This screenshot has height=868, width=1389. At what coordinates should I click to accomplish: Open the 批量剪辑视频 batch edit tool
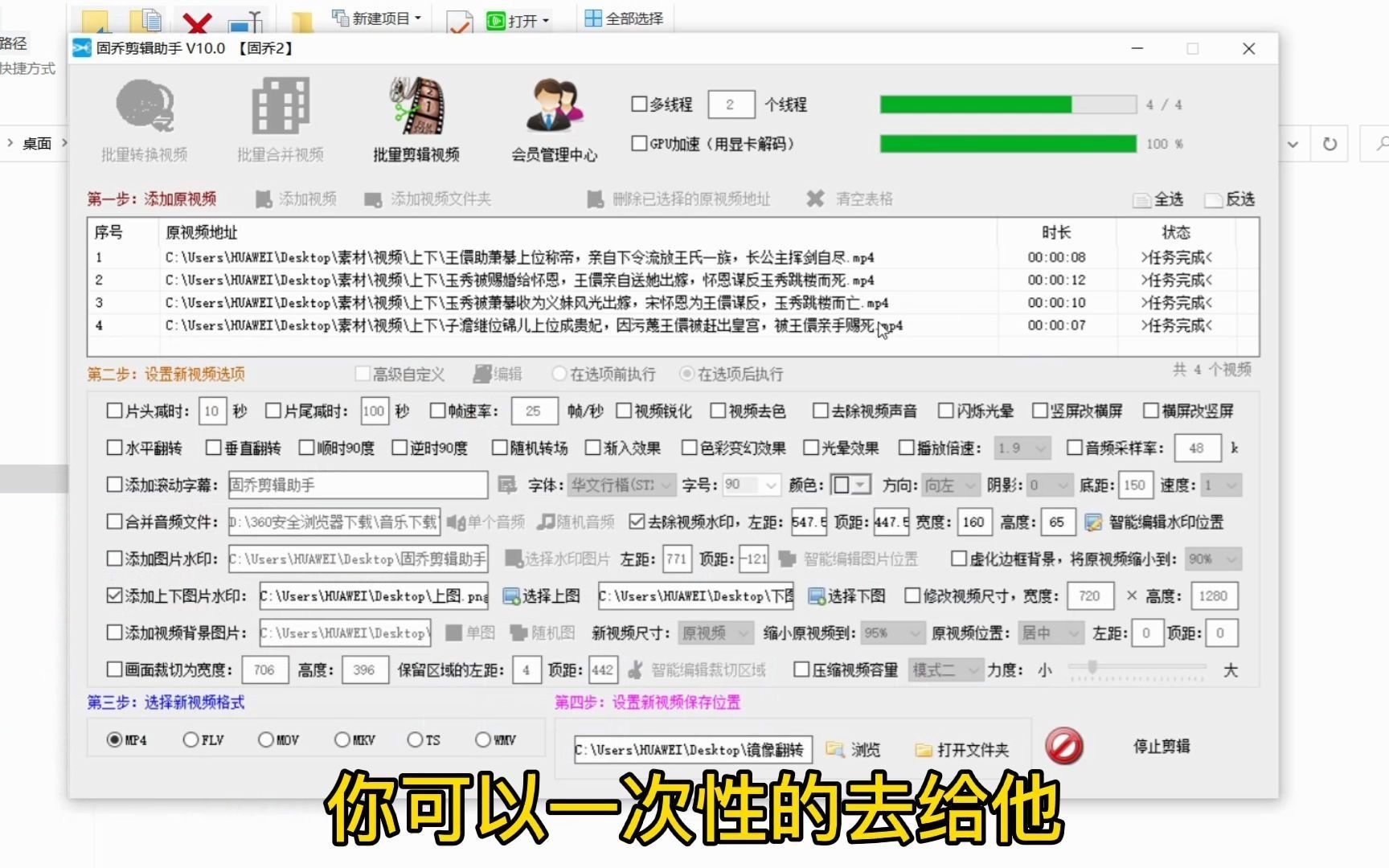pyautogui.click(x=416, y=120)
